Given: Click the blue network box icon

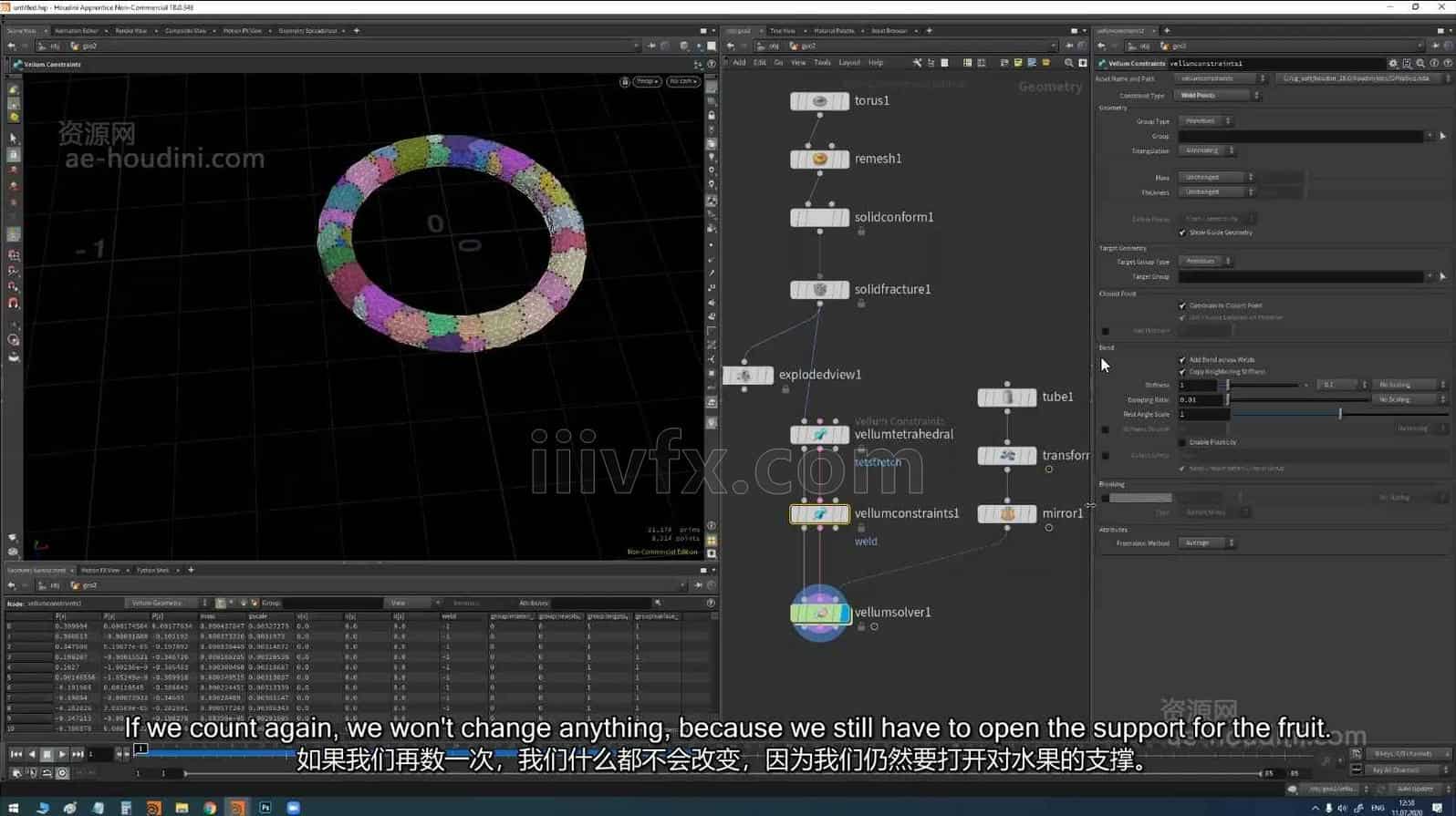Looking at the screenshot, I should tap(1032, 63).
